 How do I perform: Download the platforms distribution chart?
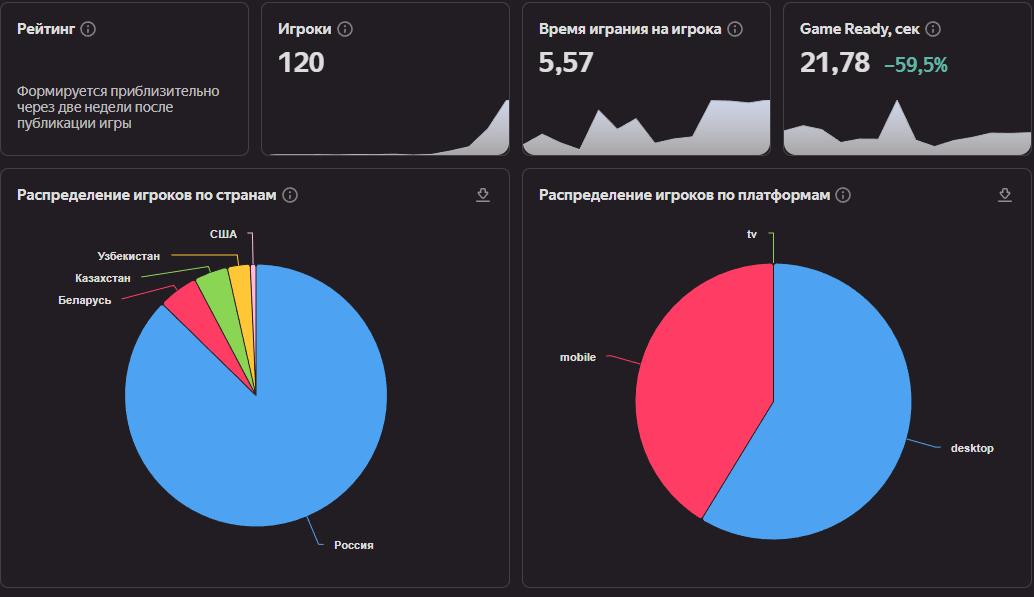(1005, 195)
